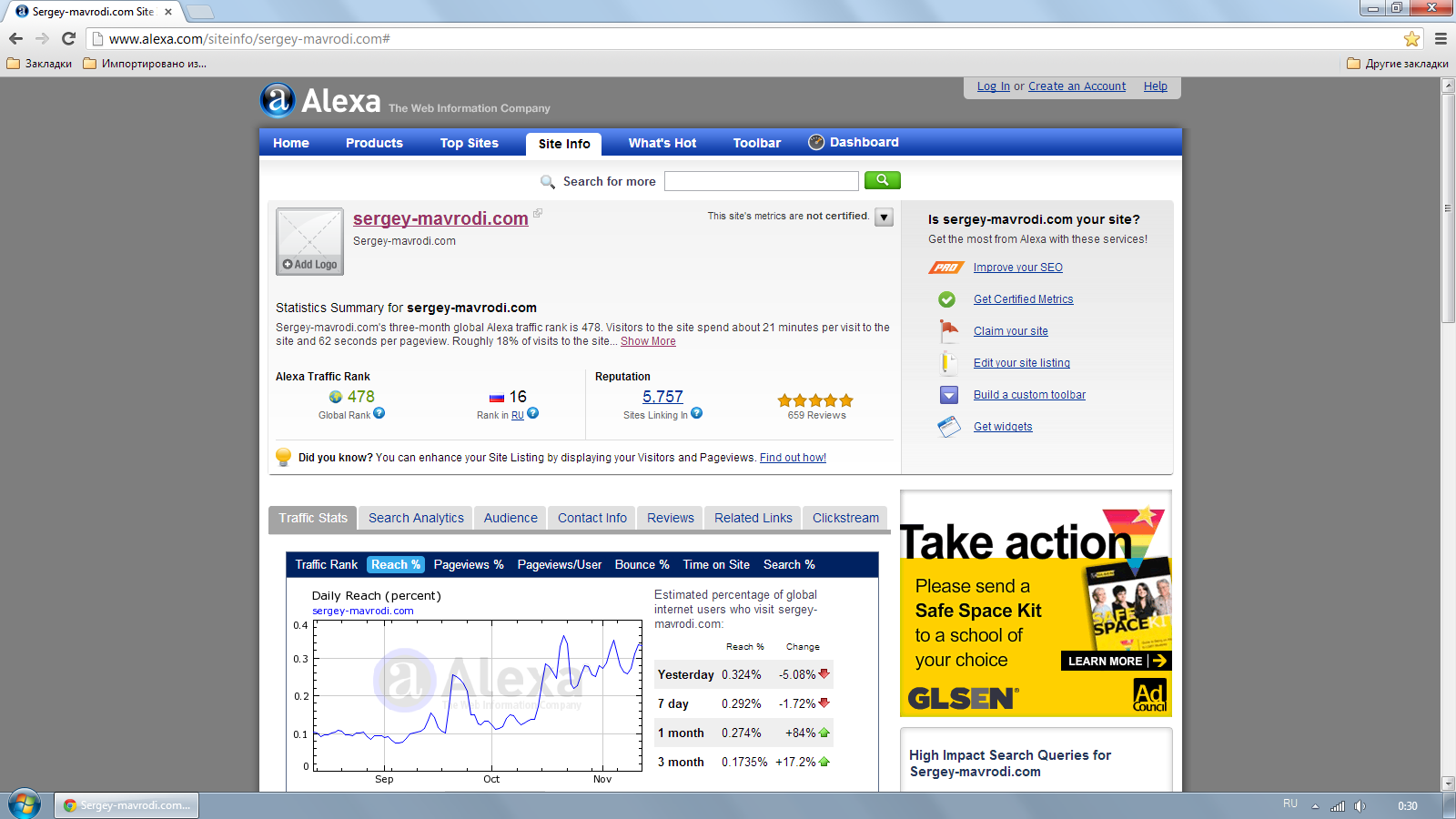Open the What's Hot menu tab
This screenshot has width=1456, height=819.
[x=662, y=143]
